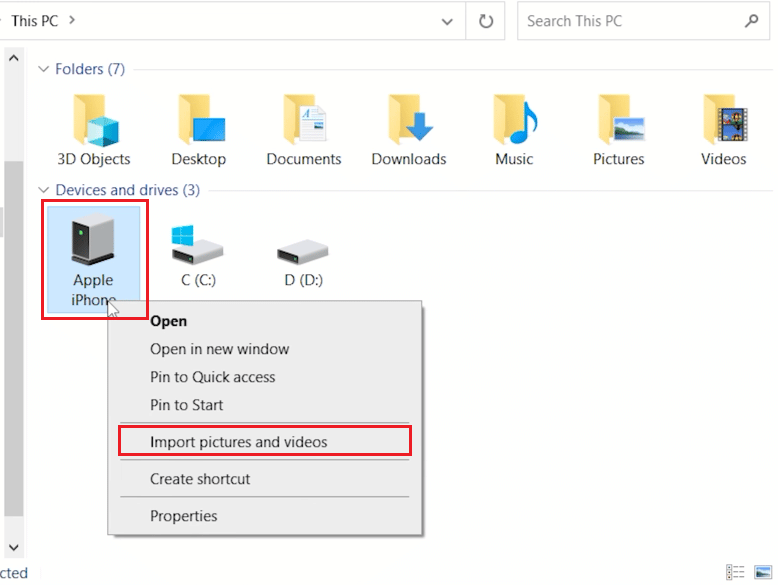Select Pin to Start
Image resolution: width=778 pixels, height=585 pixels.
(x=265, y=405)
